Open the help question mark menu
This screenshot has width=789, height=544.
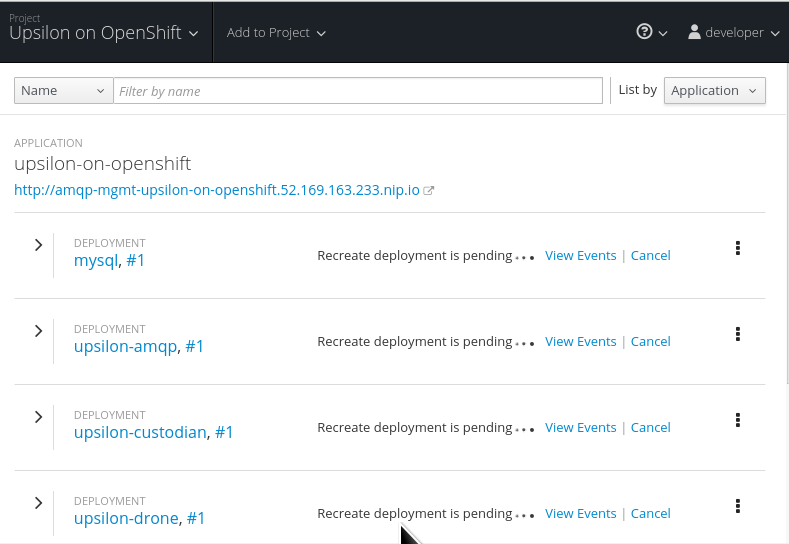coord(651,32)
